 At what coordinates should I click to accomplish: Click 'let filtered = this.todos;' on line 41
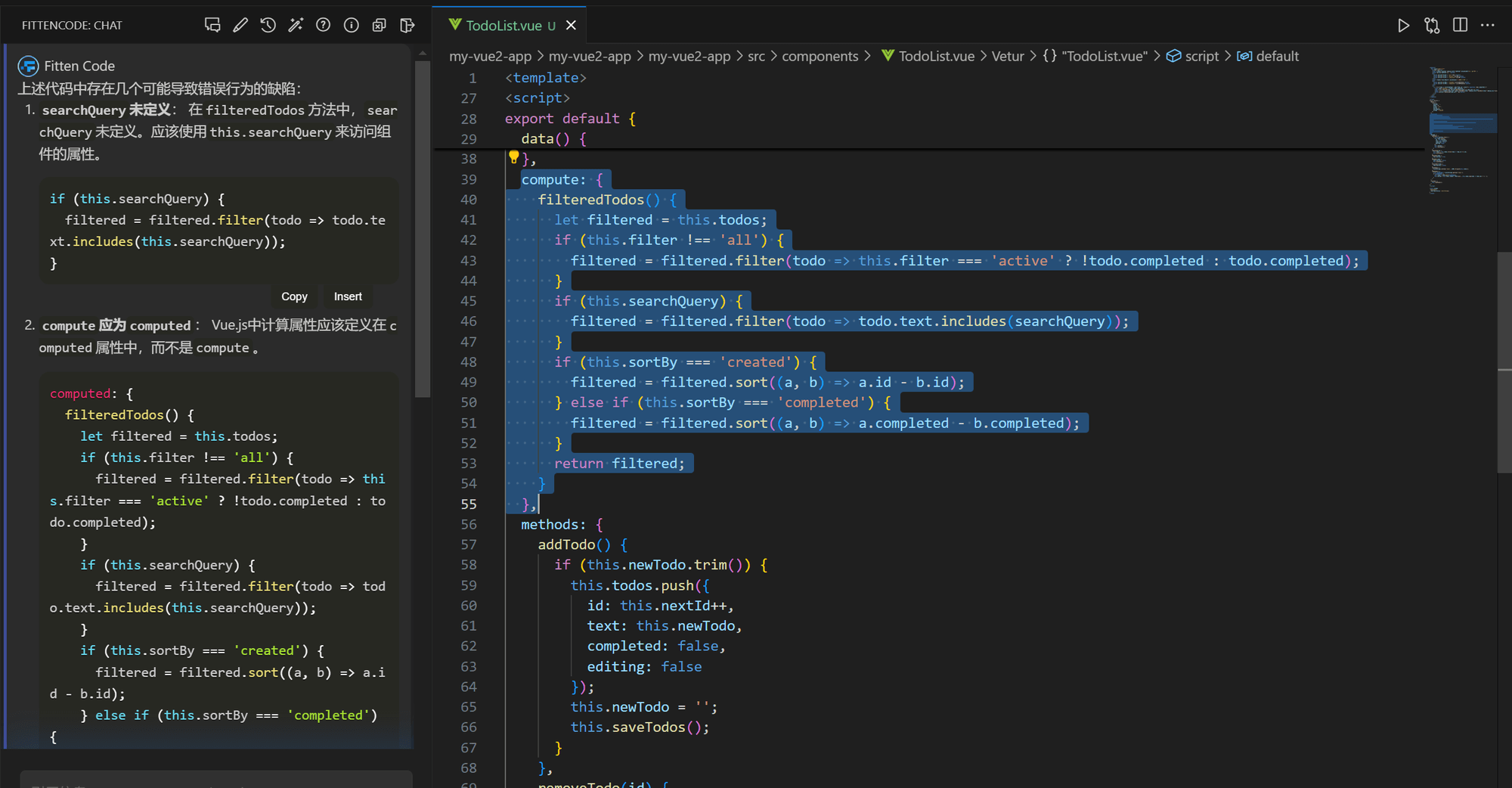(661, 219)
